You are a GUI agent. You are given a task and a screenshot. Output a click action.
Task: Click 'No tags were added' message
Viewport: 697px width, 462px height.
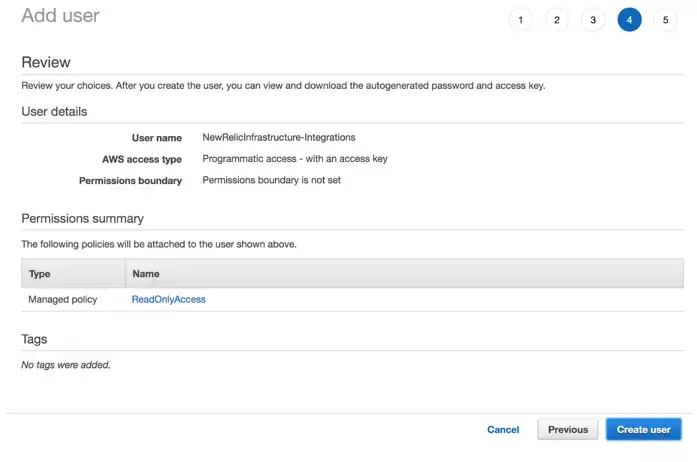pos(66,365)
